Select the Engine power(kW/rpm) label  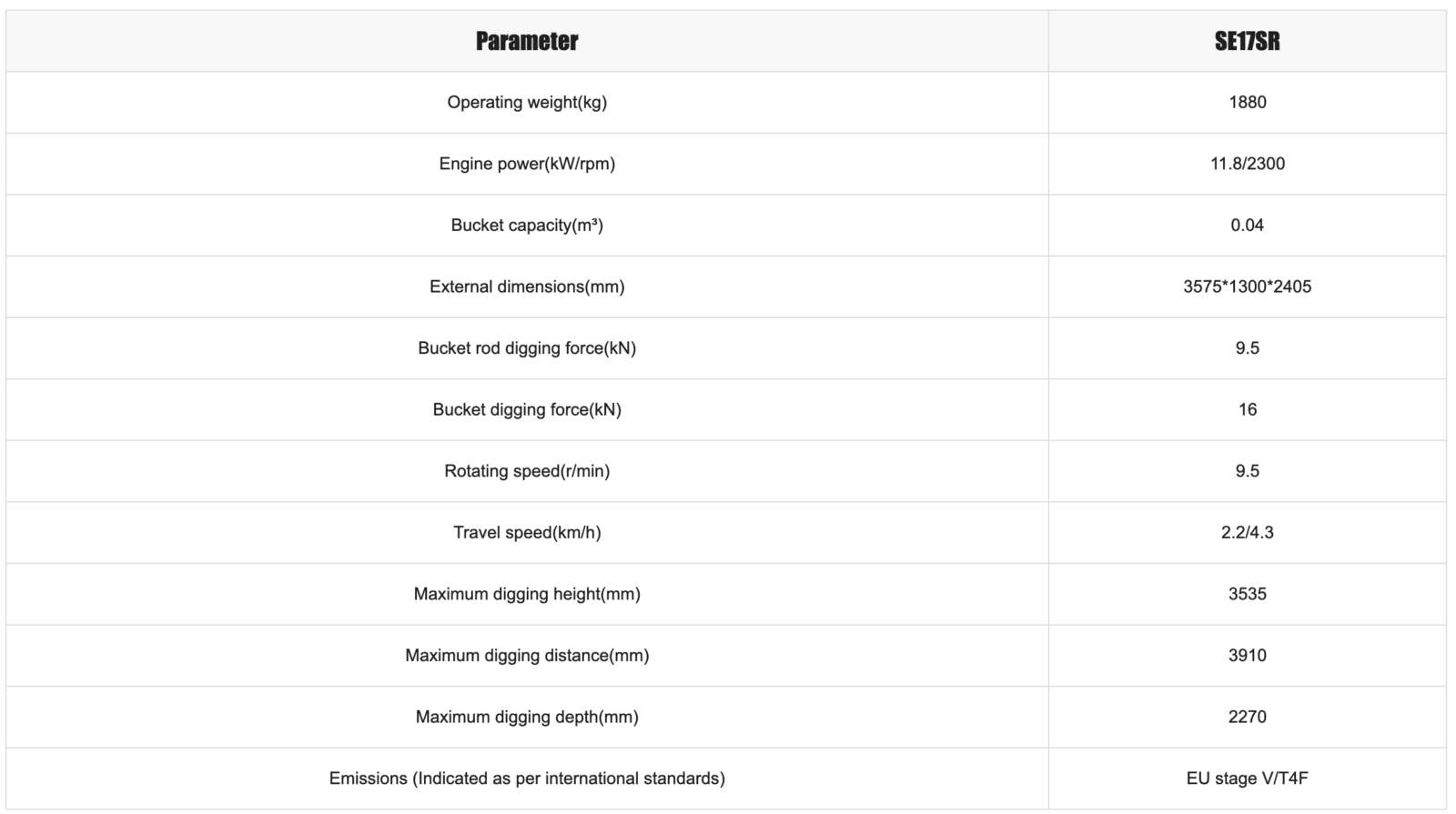click(x=527, y=164)
